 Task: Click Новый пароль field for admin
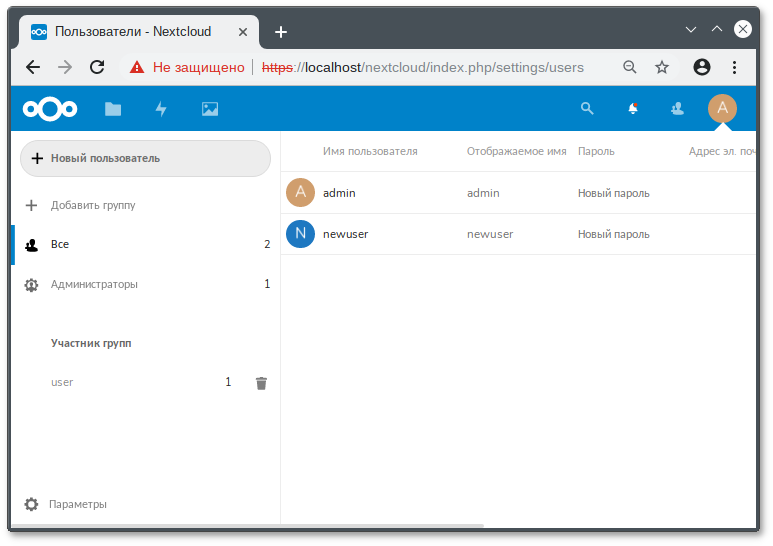(614, 193)
